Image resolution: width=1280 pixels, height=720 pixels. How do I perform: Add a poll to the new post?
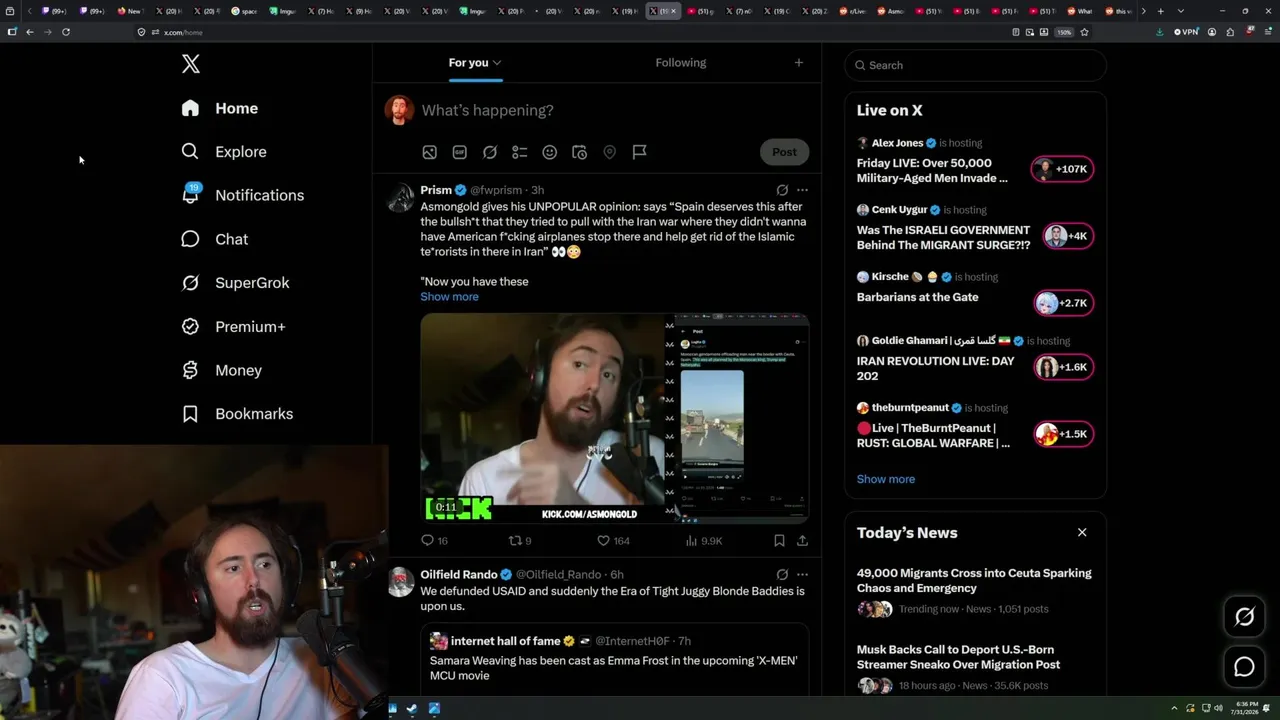point(519,152)
